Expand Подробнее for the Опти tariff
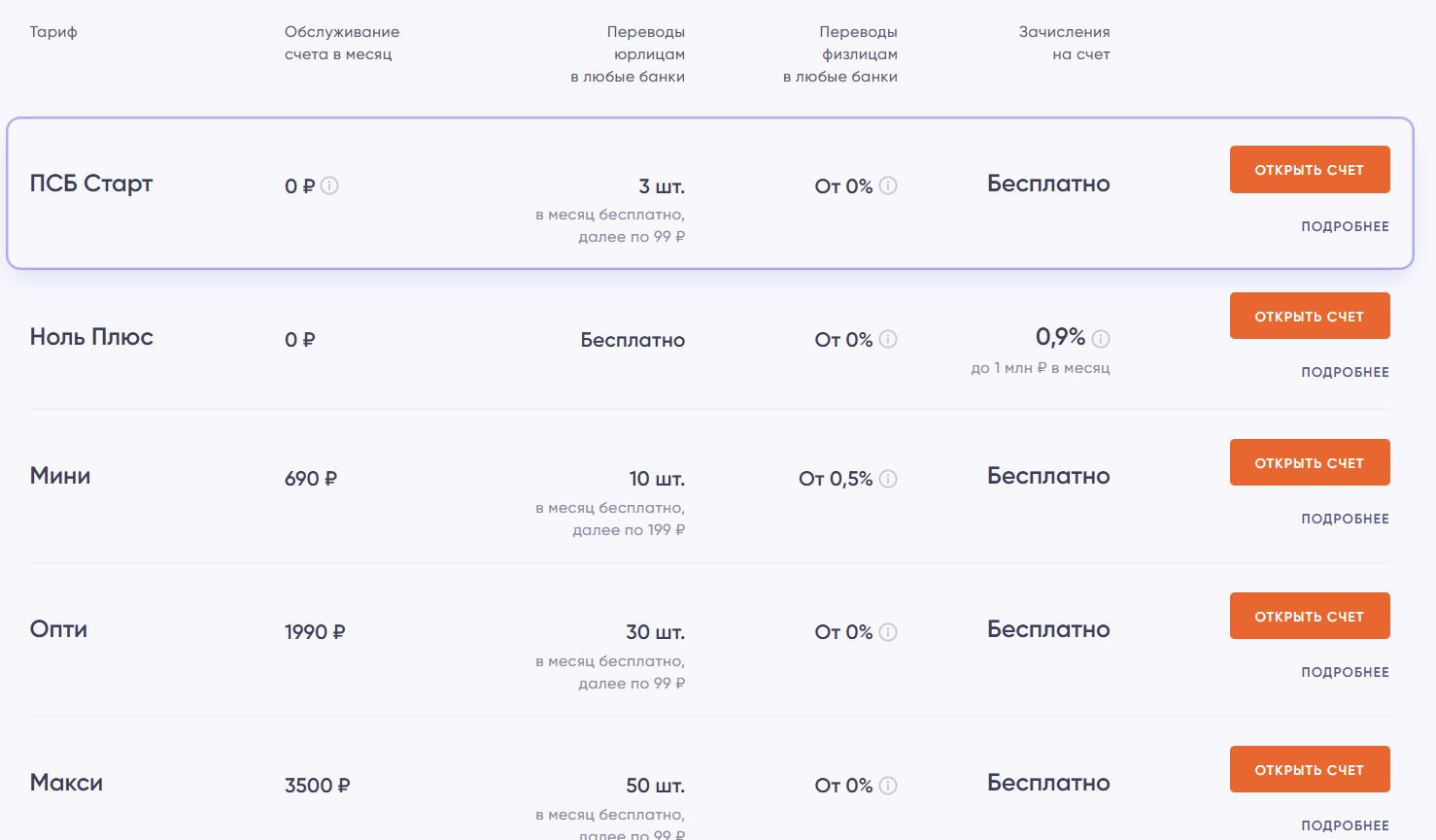Image resolution: width=1436 pixels, height=840 pixels. (x=1345, y=672)
